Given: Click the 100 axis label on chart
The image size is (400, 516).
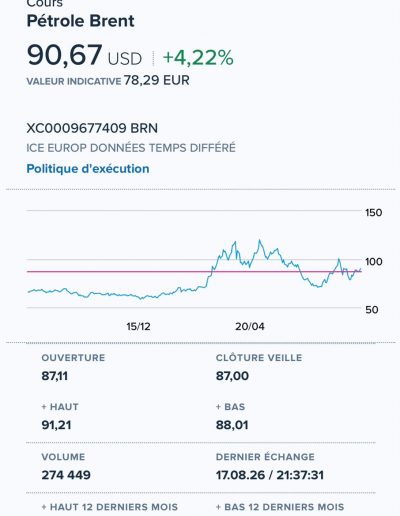Looking at the screenshot, I should pyautogui.click(x=373, y=262).
